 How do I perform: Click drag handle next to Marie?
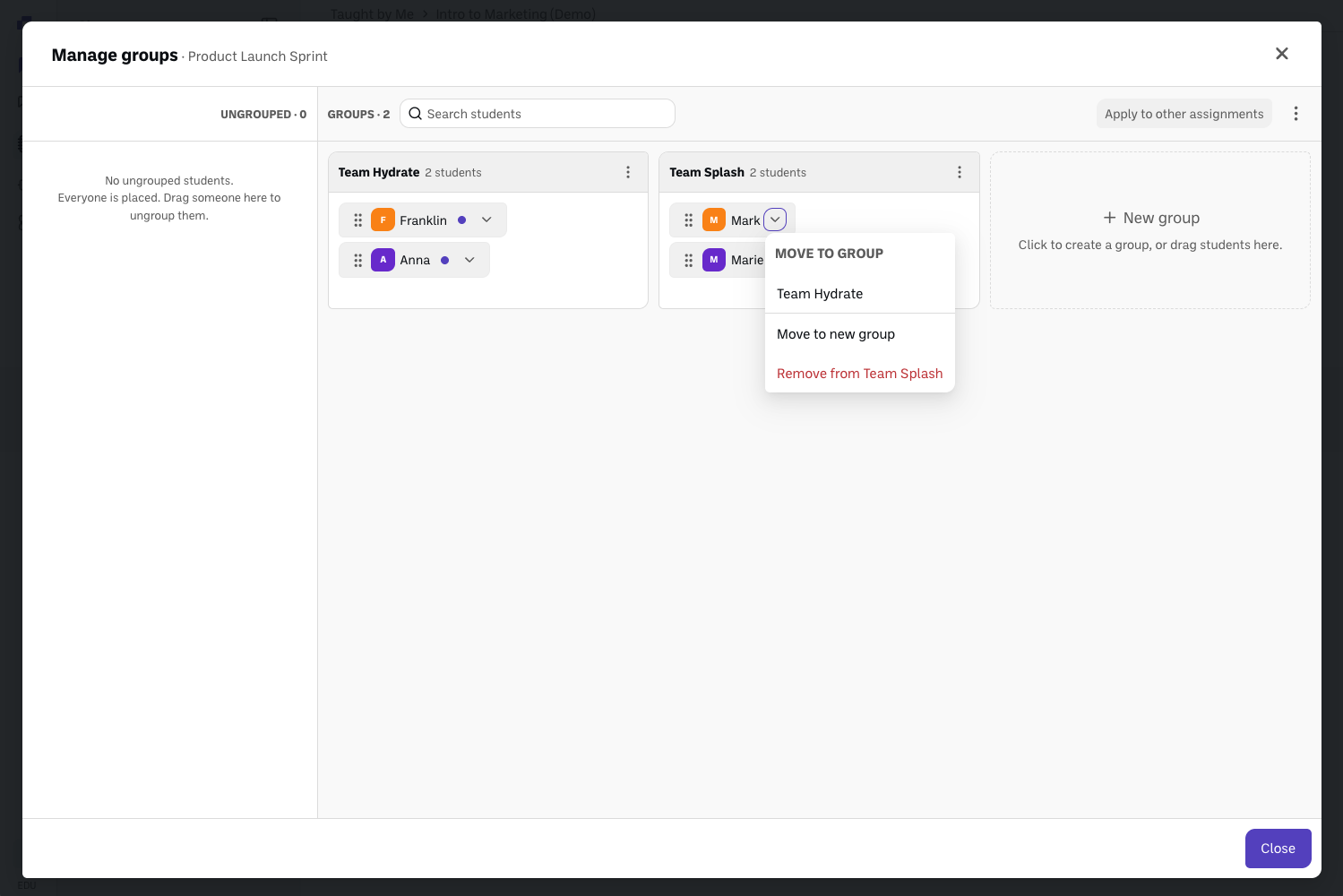click(x=689, y=260)
